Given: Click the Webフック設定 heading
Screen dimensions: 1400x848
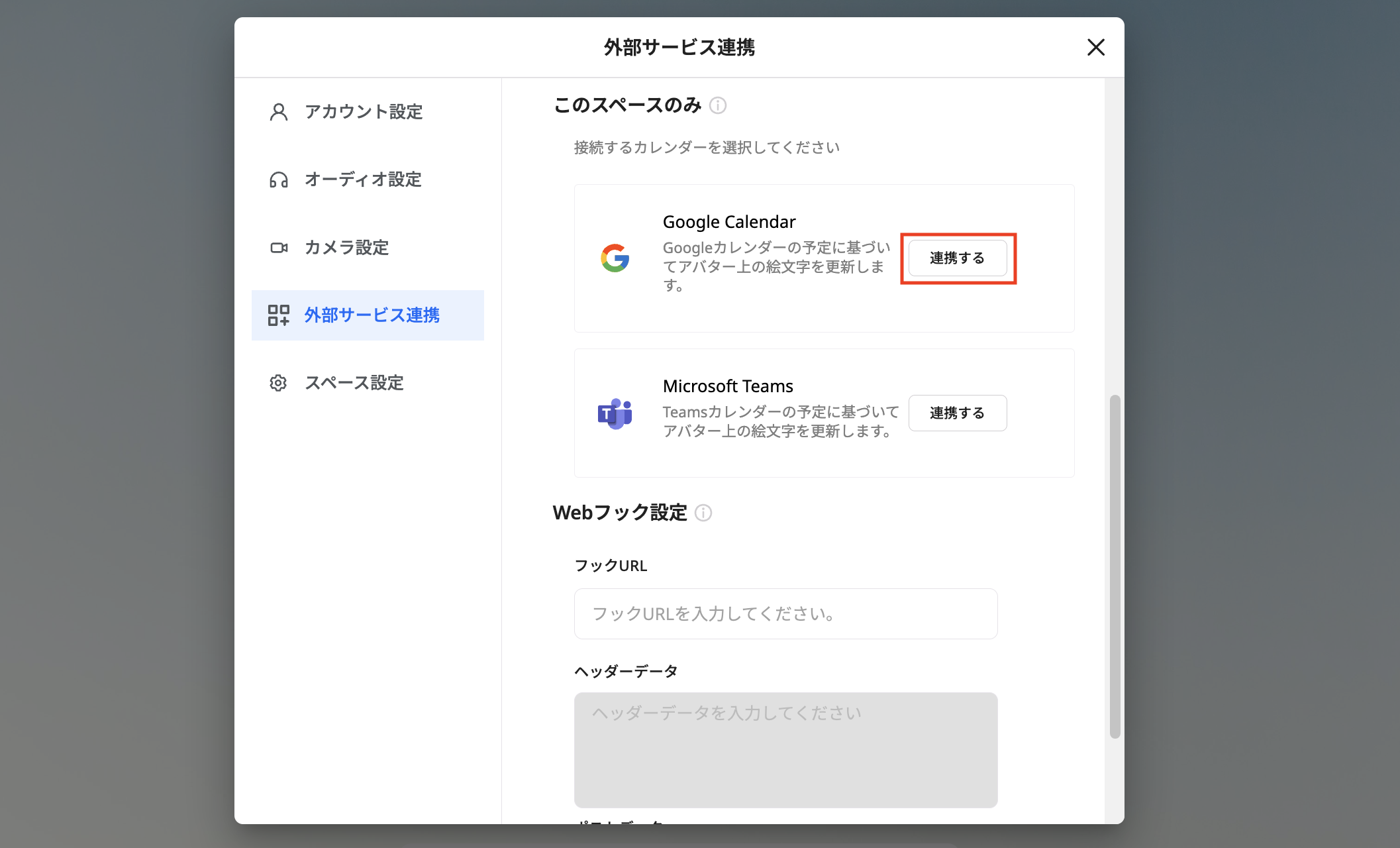Looking at the screenshot, I should (620, 513).
